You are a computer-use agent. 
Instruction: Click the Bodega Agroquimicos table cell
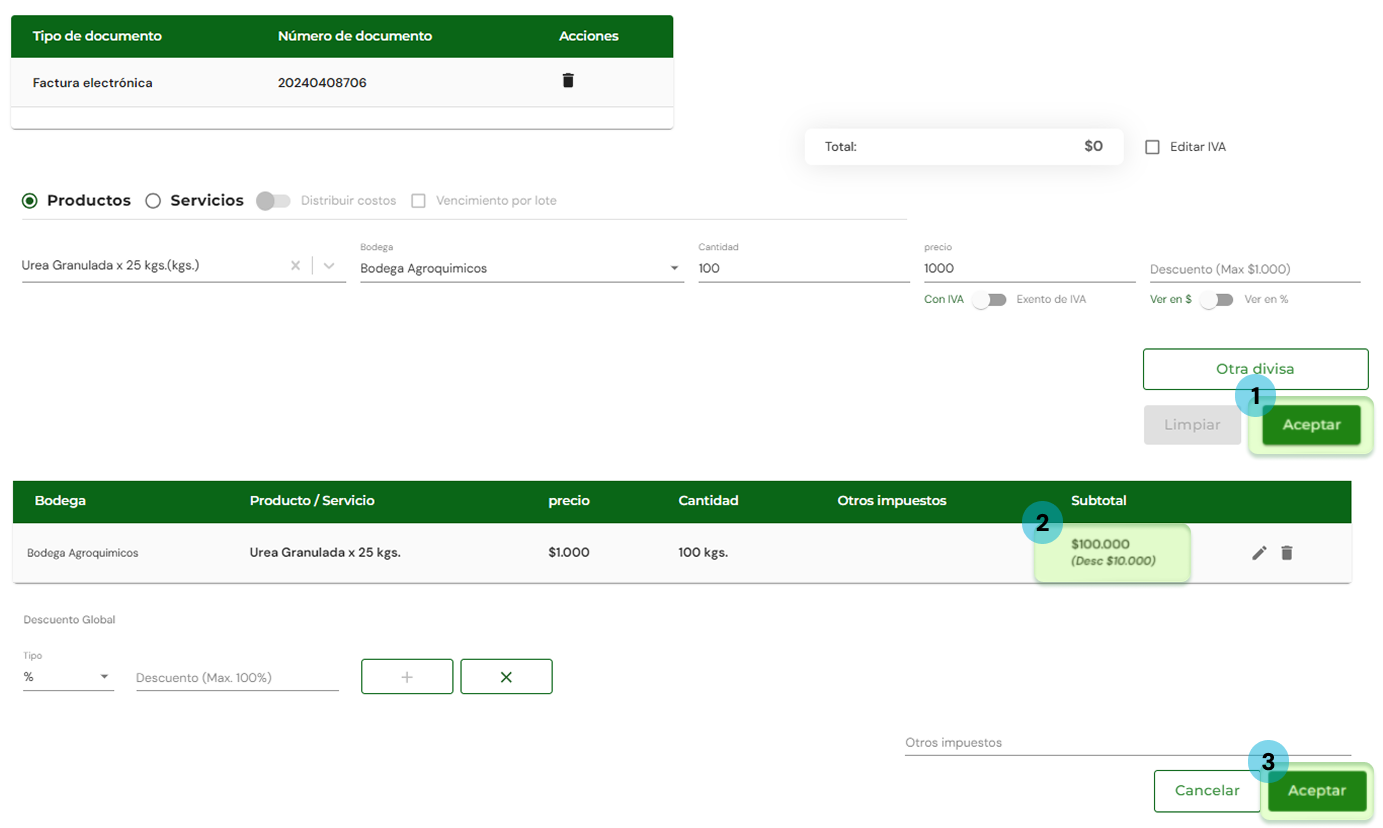(83, 552)
